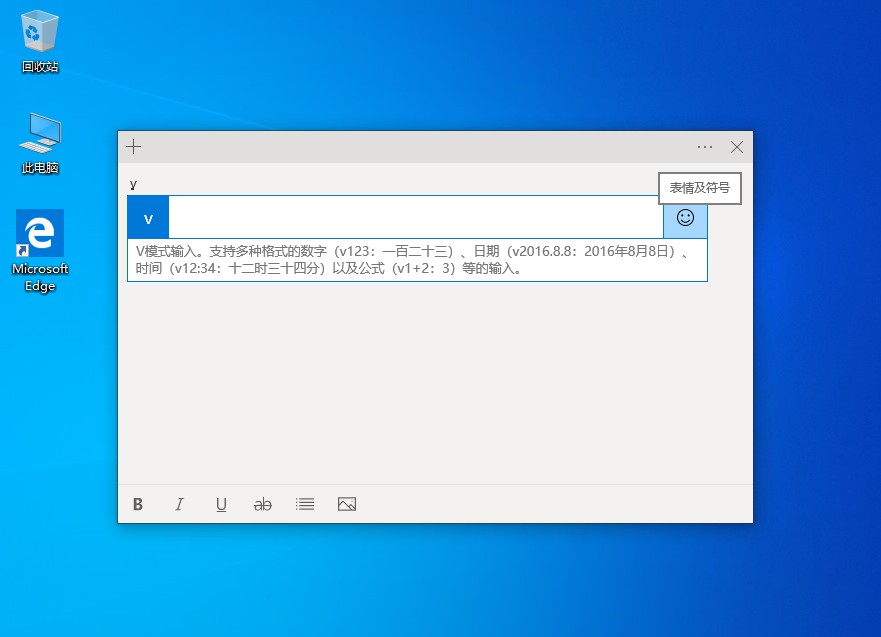Click the IME composition input area
The image size is (881, 637).
pos(416,217)
